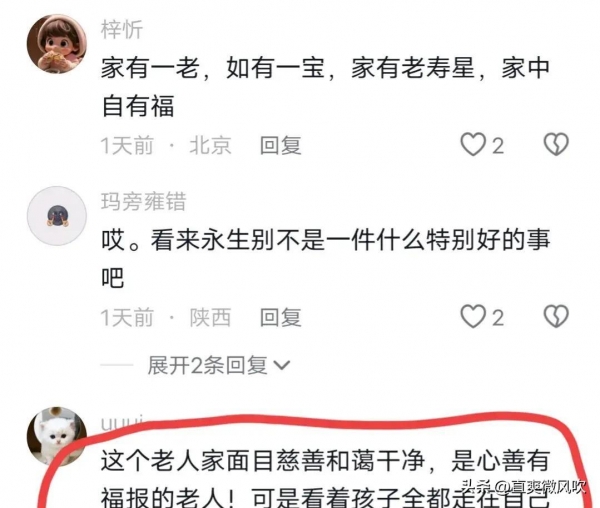600x508 pixels.
Task: Open the white kitten avatar profile
Action: (57, 436)
